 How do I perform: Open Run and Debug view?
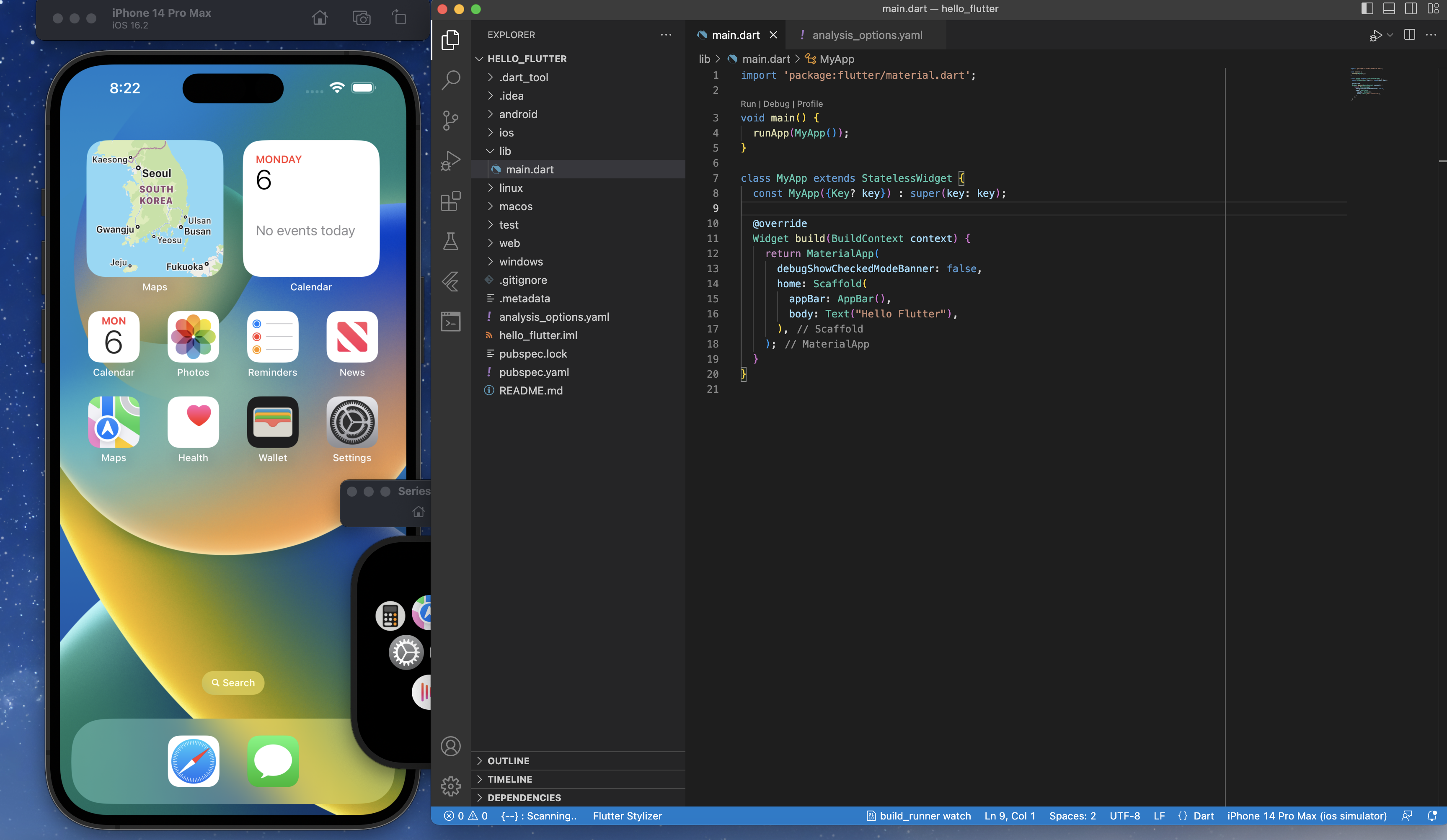(451, 161)
